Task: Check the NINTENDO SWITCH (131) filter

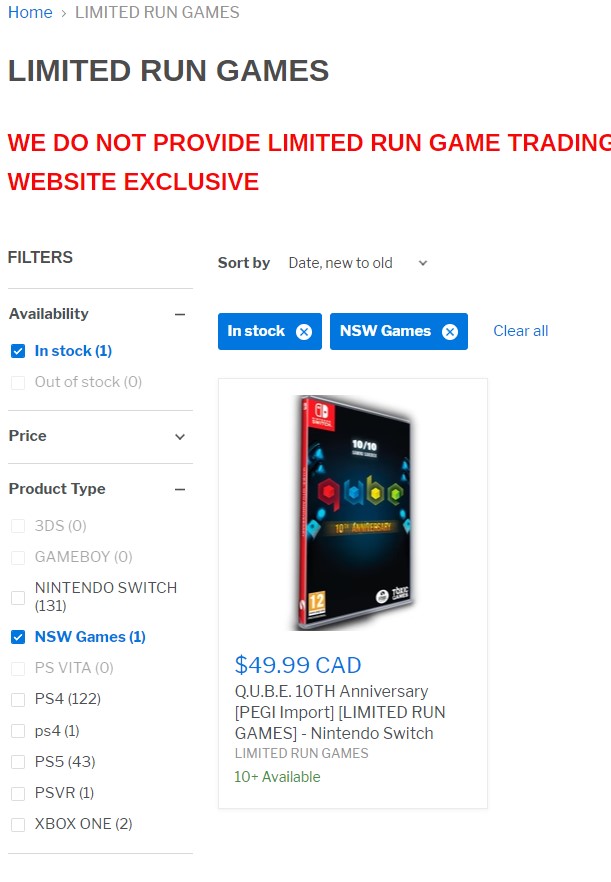Action: coord(18,597)
